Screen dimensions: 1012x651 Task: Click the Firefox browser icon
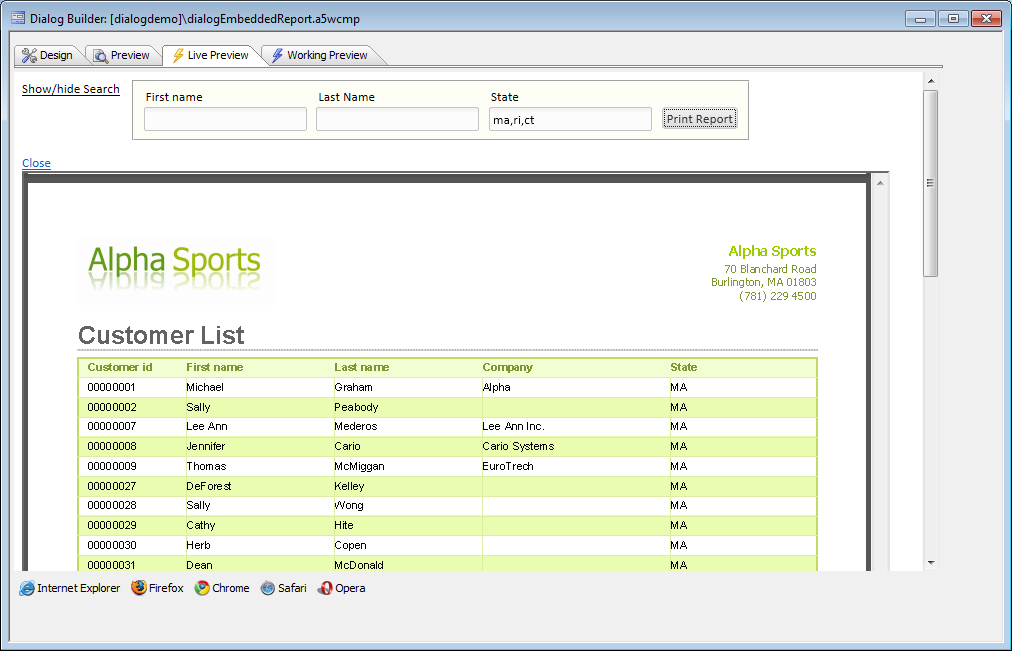click(x=139, y=588)
